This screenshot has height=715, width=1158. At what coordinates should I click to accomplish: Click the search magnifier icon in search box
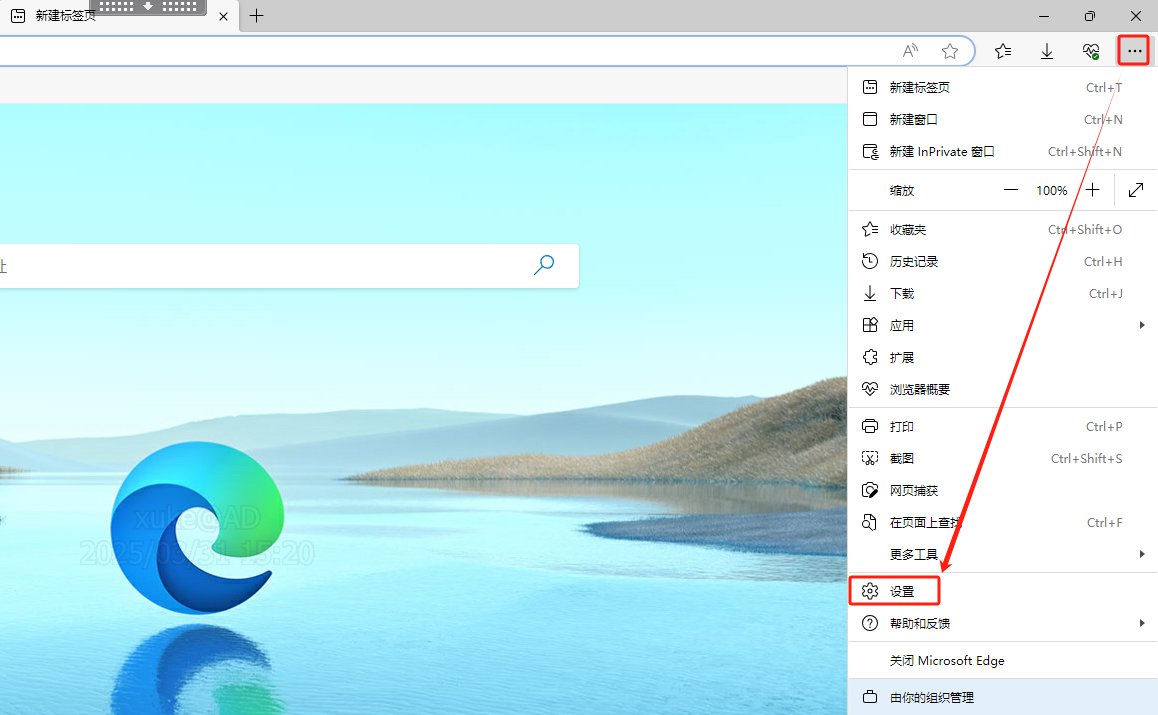click(x=544, y=265)
